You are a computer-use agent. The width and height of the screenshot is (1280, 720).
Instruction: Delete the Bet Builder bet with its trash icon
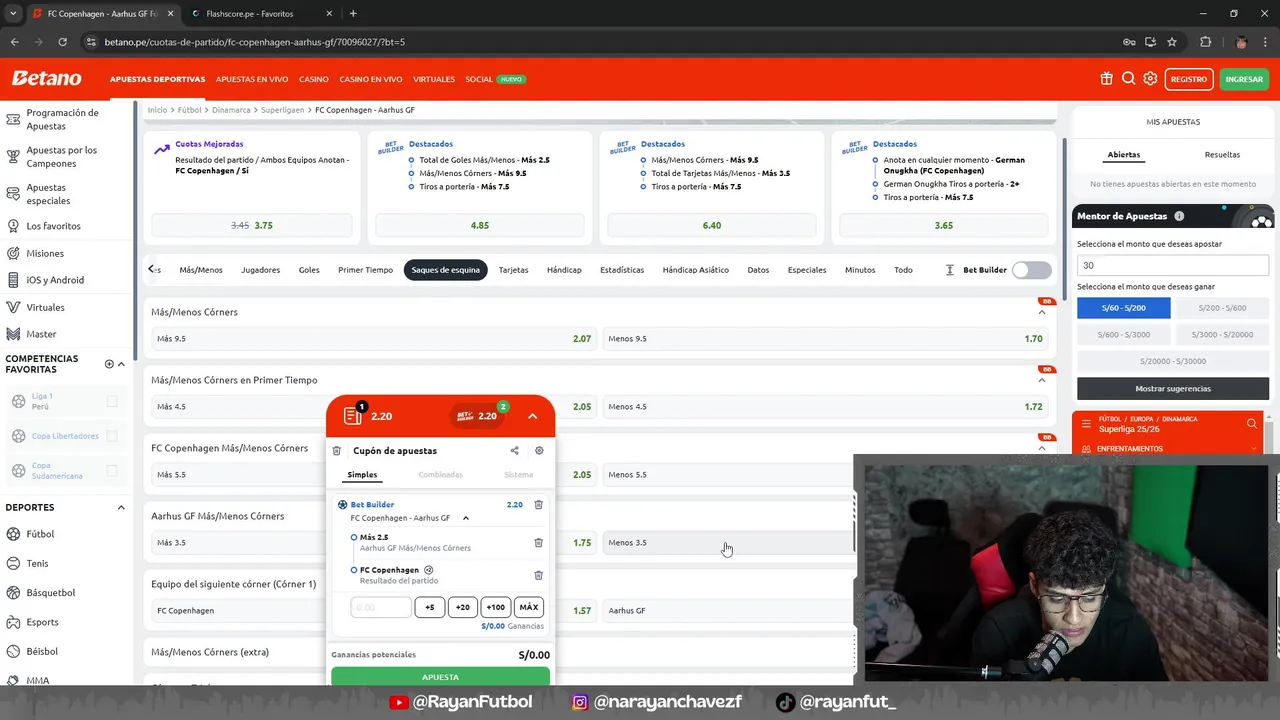[x=538, y=505]
